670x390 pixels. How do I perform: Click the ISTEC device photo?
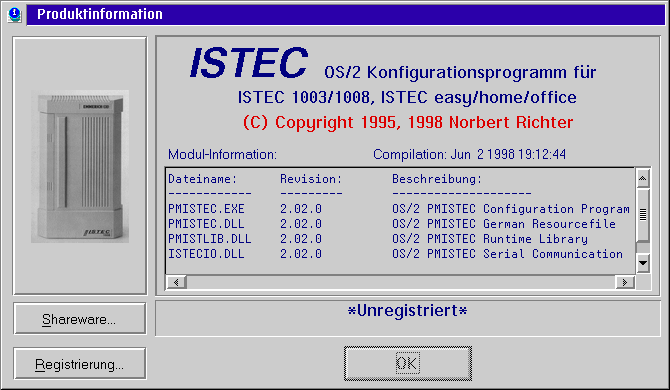pos(80,166)
